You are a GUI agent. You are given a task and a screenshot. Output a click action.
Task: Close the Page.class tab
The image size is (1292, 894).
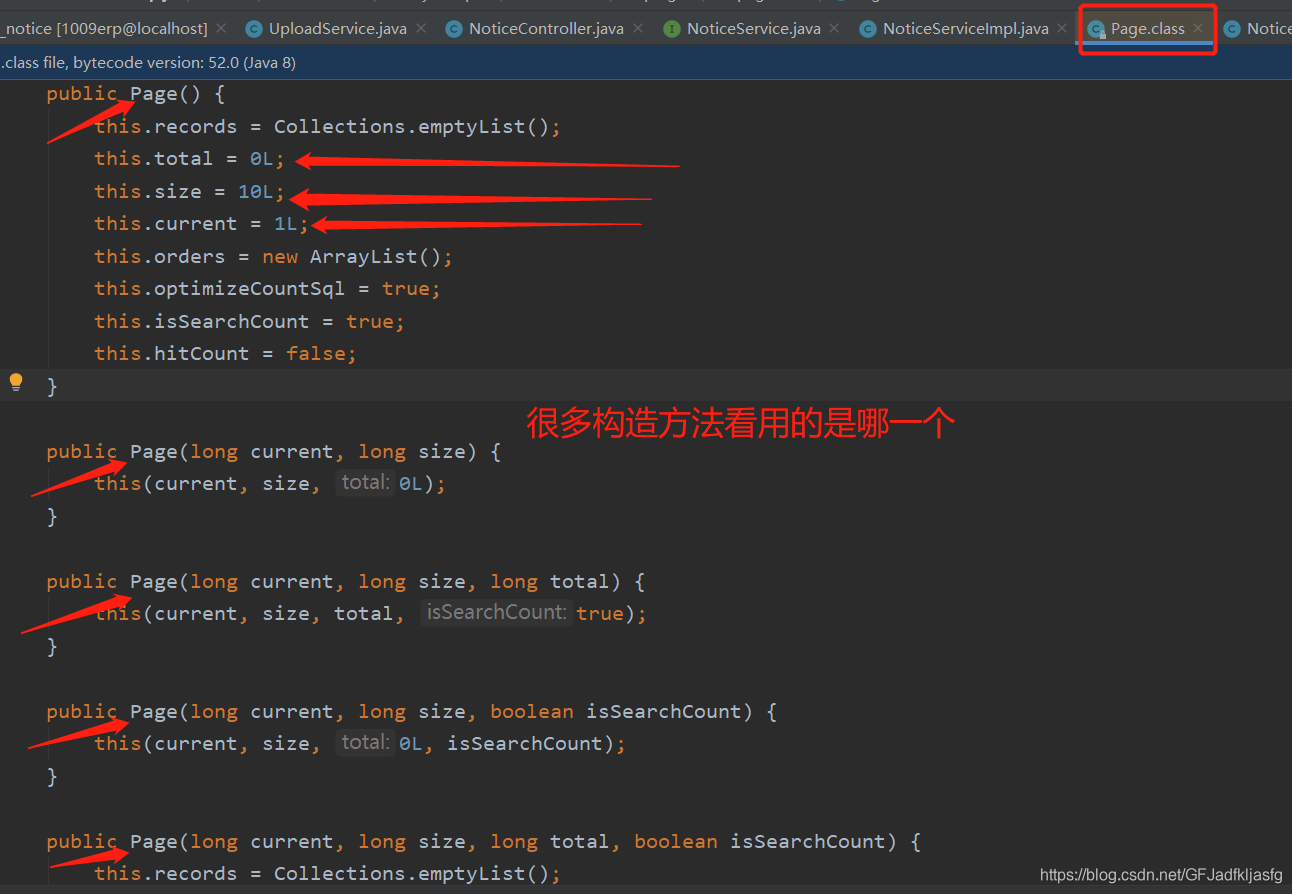[x=1198, y=28]
